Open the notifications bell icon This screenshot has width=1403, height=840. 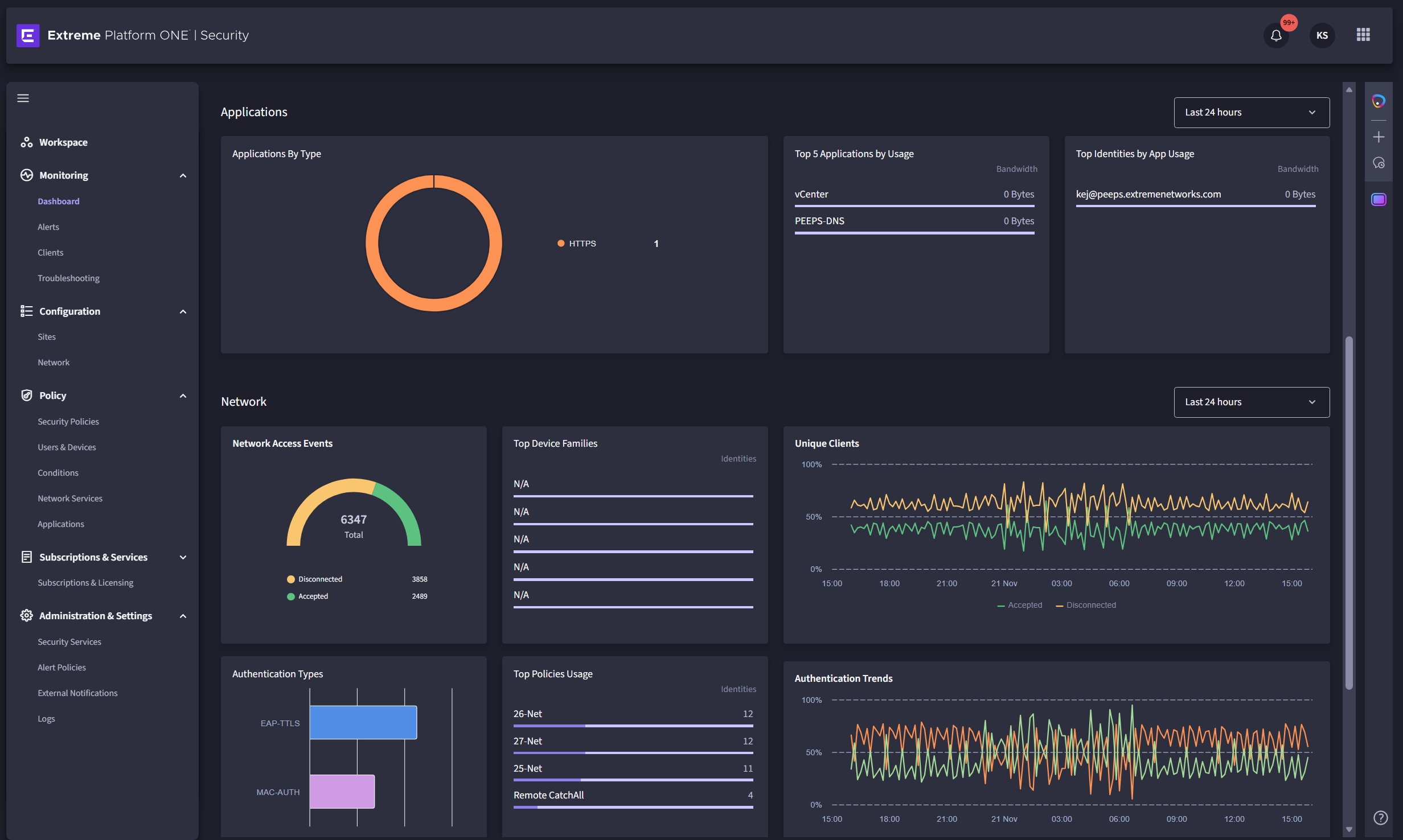[x=1275, y=35]
